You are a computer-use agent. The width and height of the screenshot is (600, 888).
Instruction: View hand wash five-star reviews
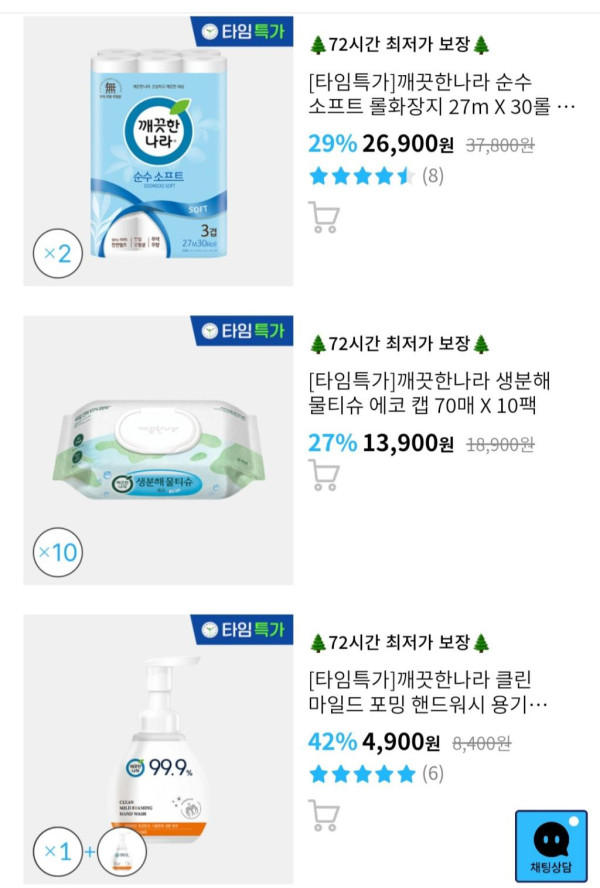[376, 773]
